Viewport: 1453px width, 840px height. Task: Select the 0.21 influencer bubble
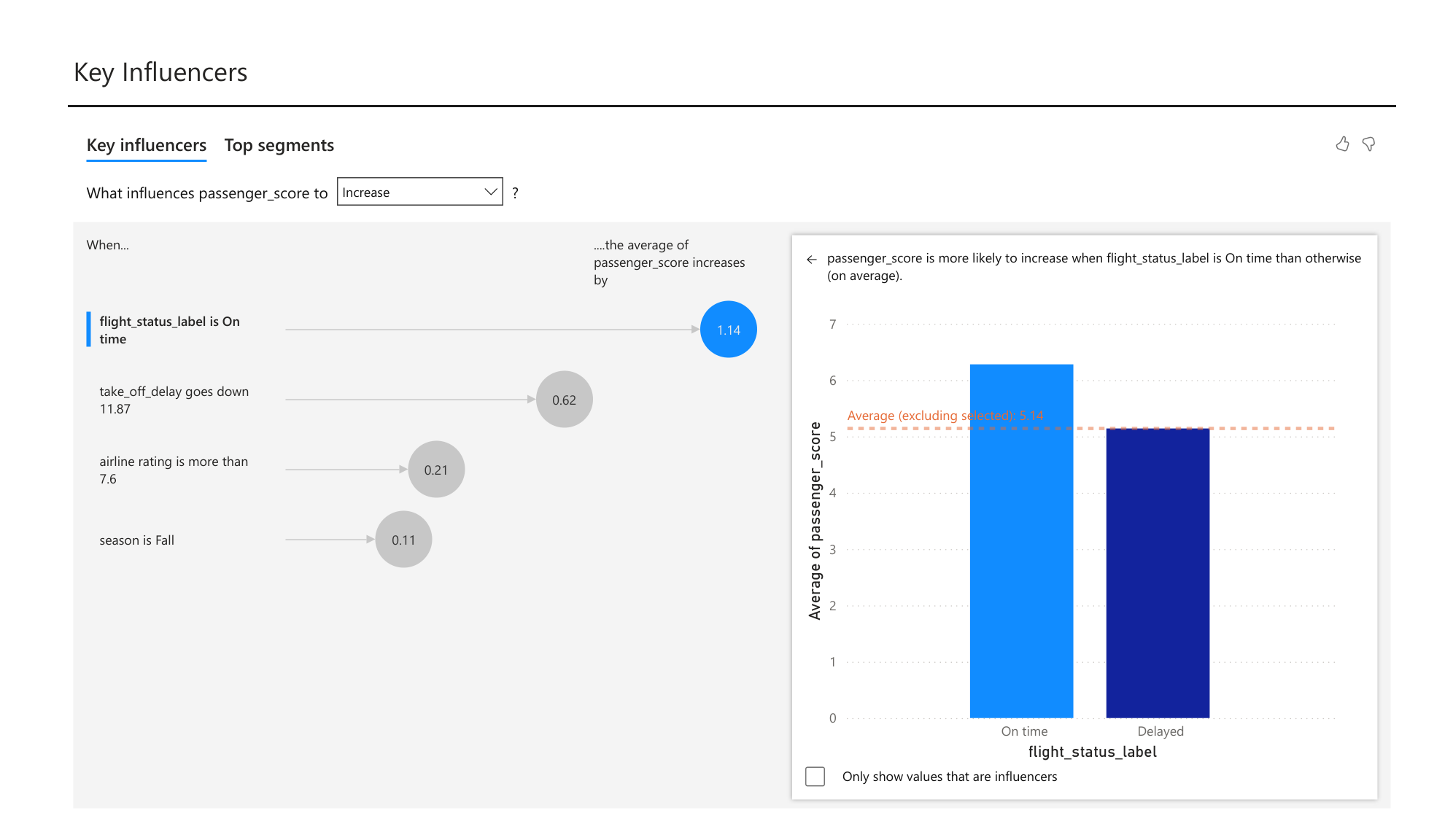pyautogui.click(x=436, y=470)
